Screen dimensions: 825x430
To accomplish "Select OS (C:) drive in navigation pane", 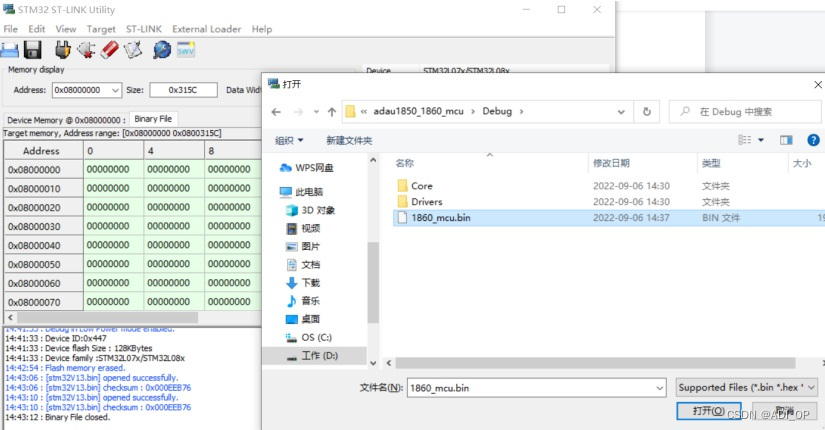I will 308,337.
